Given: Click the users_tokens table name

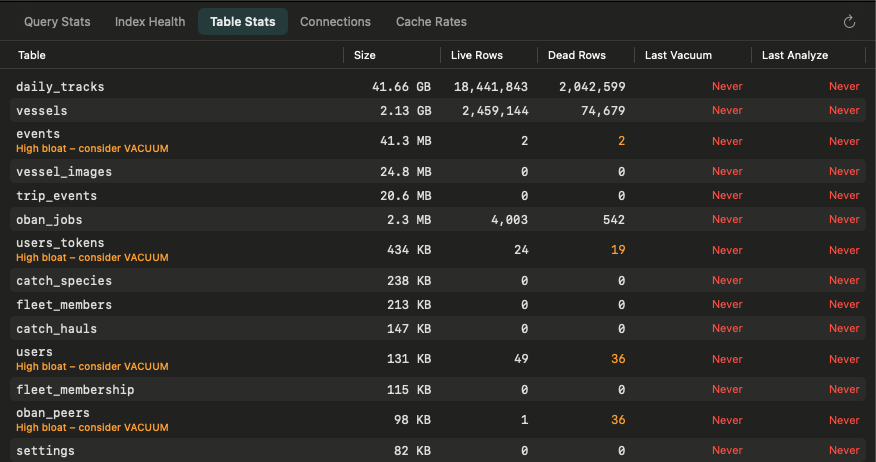Looking at the screenshot, I should tap(60, 243).
